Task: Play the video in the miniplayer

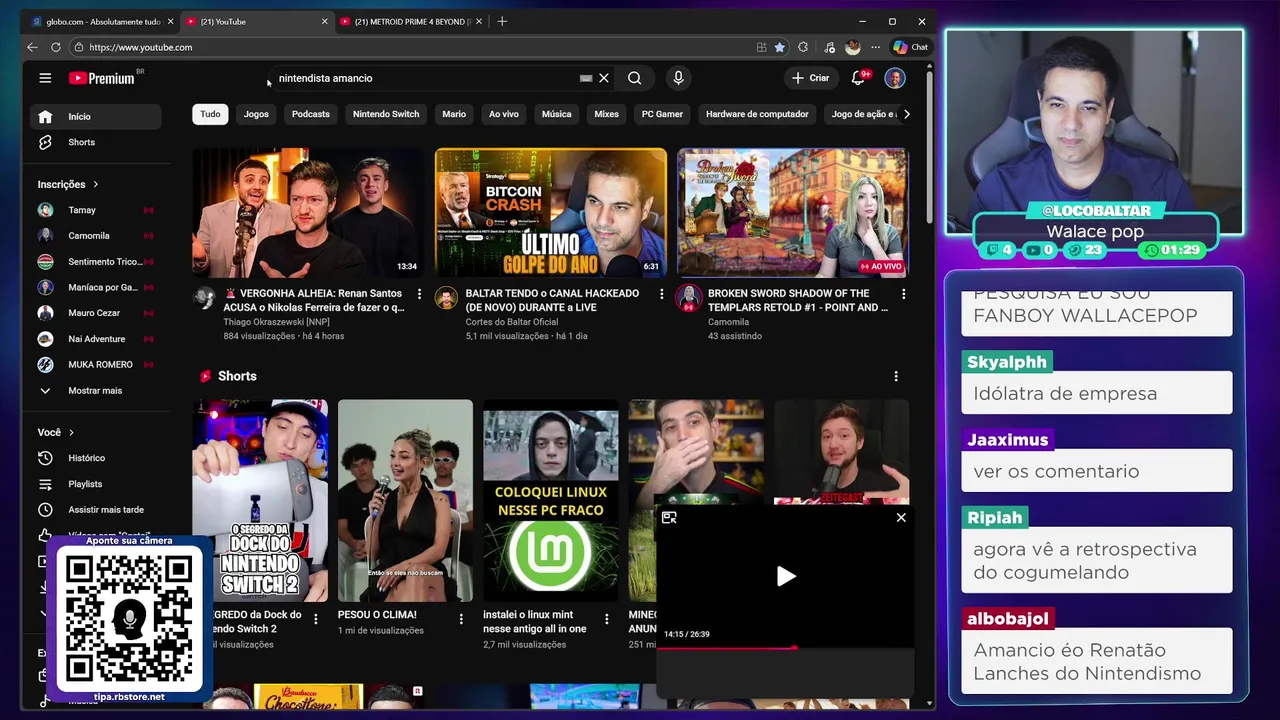Action: (786, 576)
